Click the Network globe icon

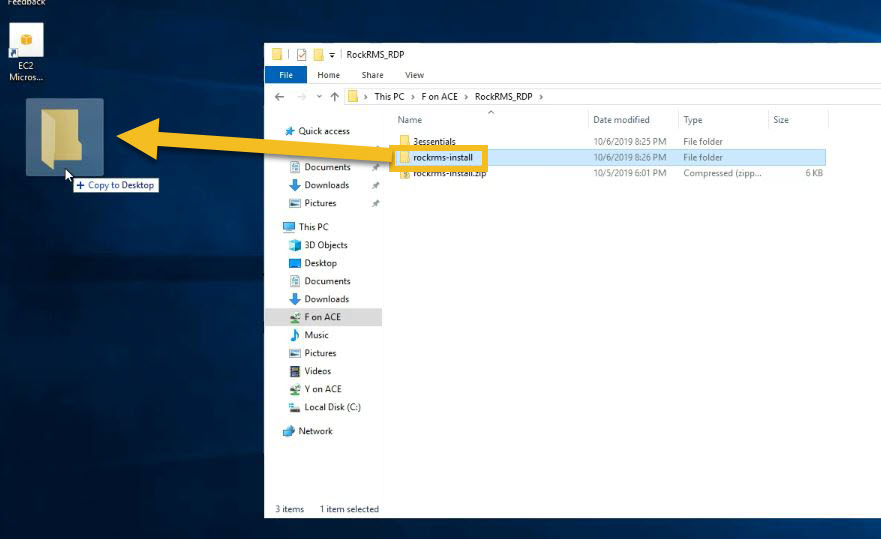pyautogui.click(x=289, y=431)
